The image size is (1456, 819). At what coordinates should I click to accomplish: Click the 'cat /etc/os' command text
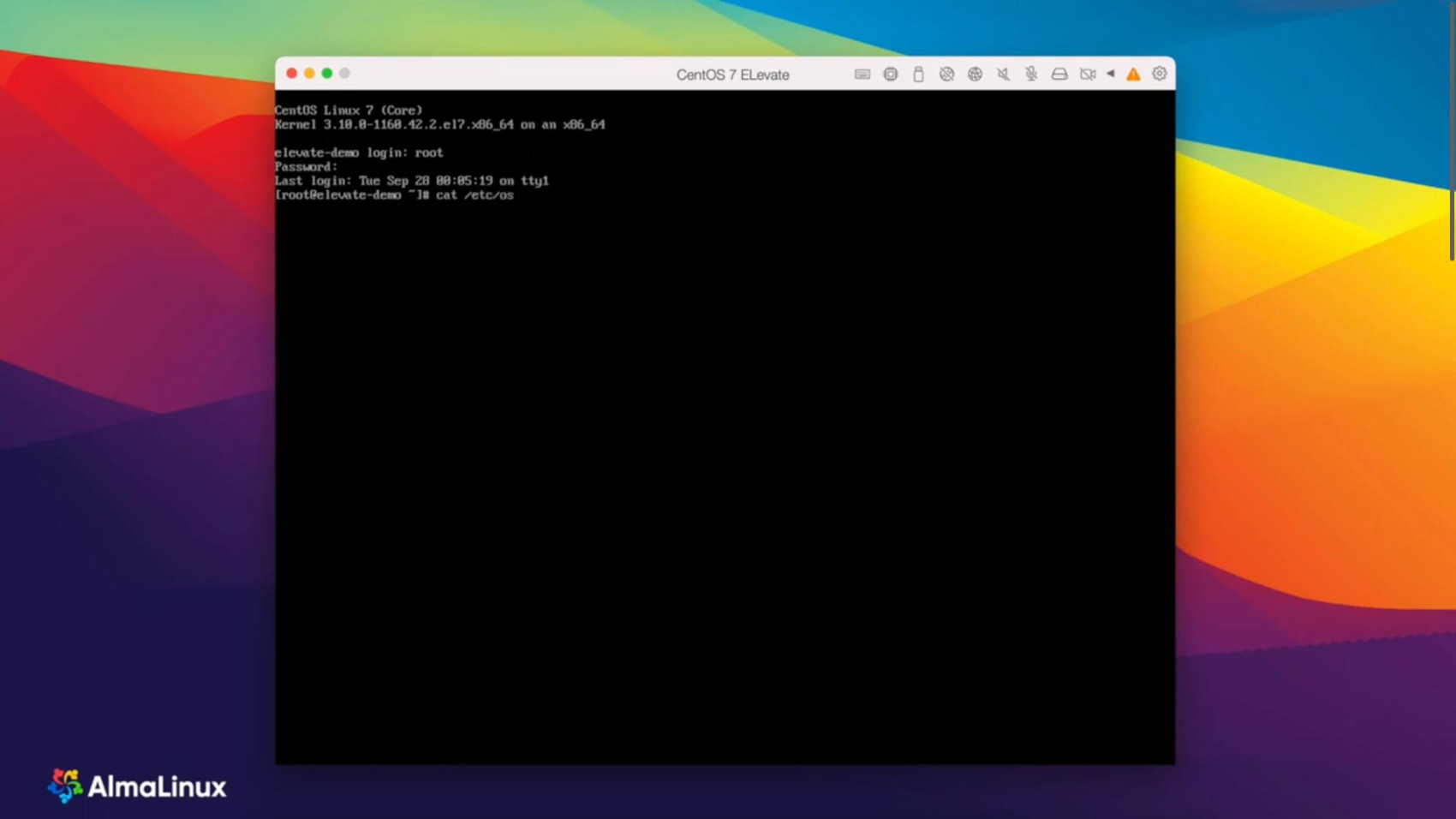point(474,195)
